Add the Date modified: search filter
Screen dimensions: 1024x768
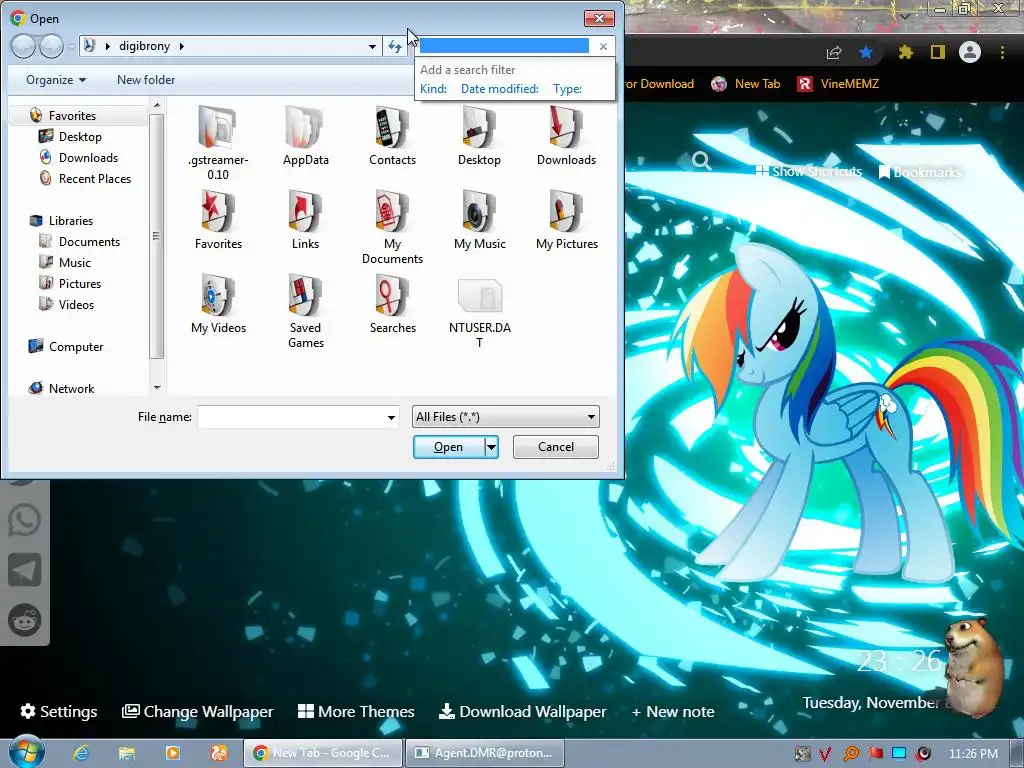[500, 89]
